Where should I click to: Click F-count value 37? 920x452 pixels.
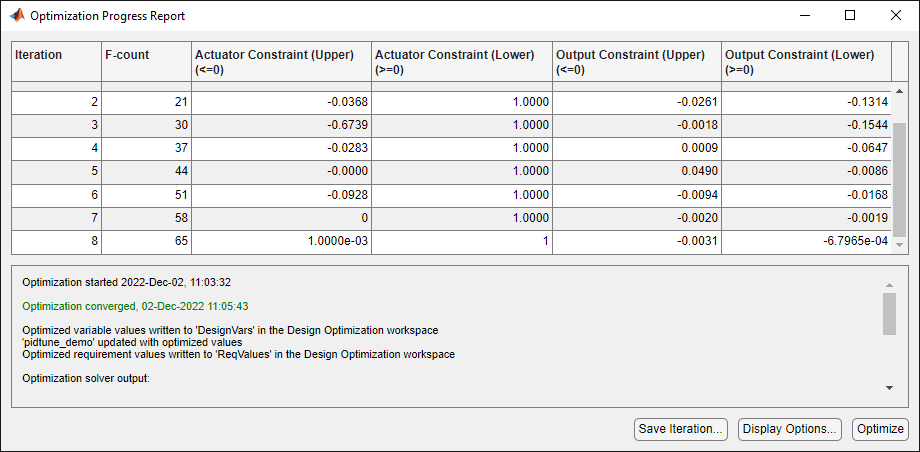(147, 149)
